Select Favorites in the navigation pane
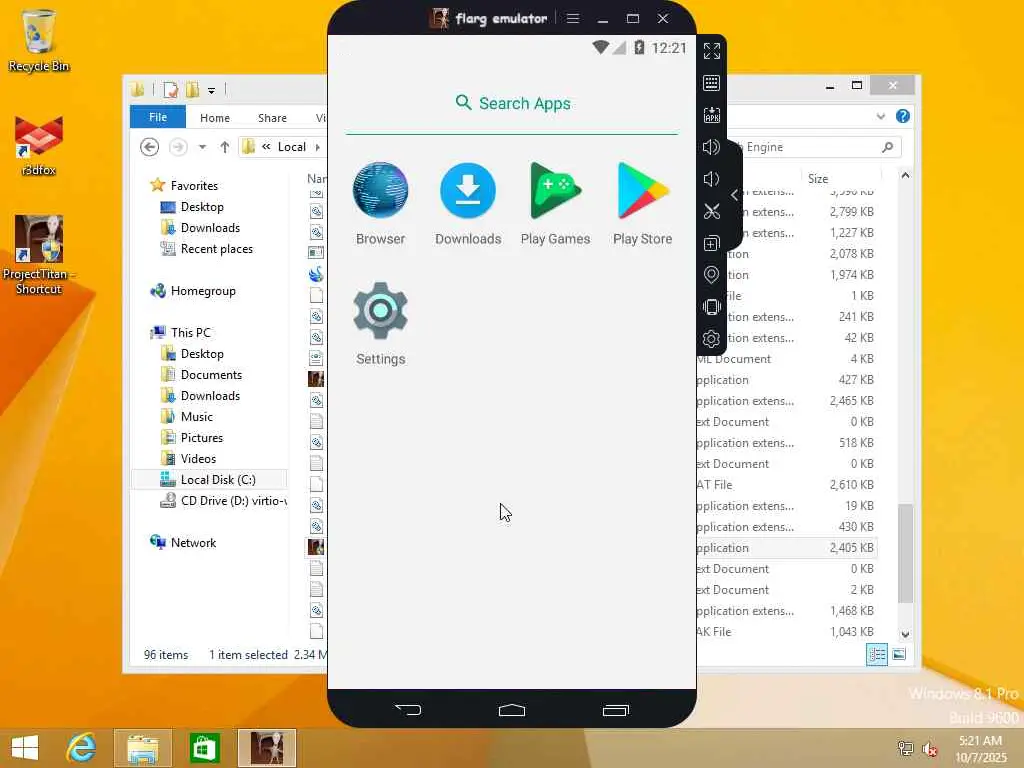 point(194,185)
